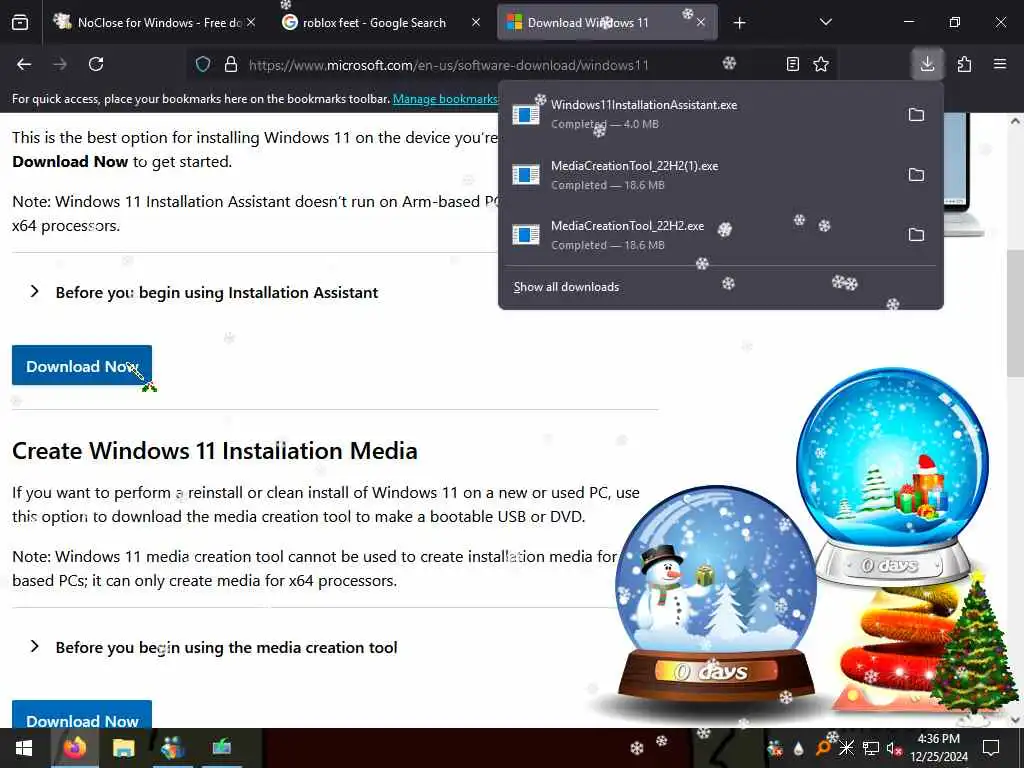Open a new tab with plus button
The width and height of the screenshot is (1024, 768).
pyautogui.click(x=739, y=23)
